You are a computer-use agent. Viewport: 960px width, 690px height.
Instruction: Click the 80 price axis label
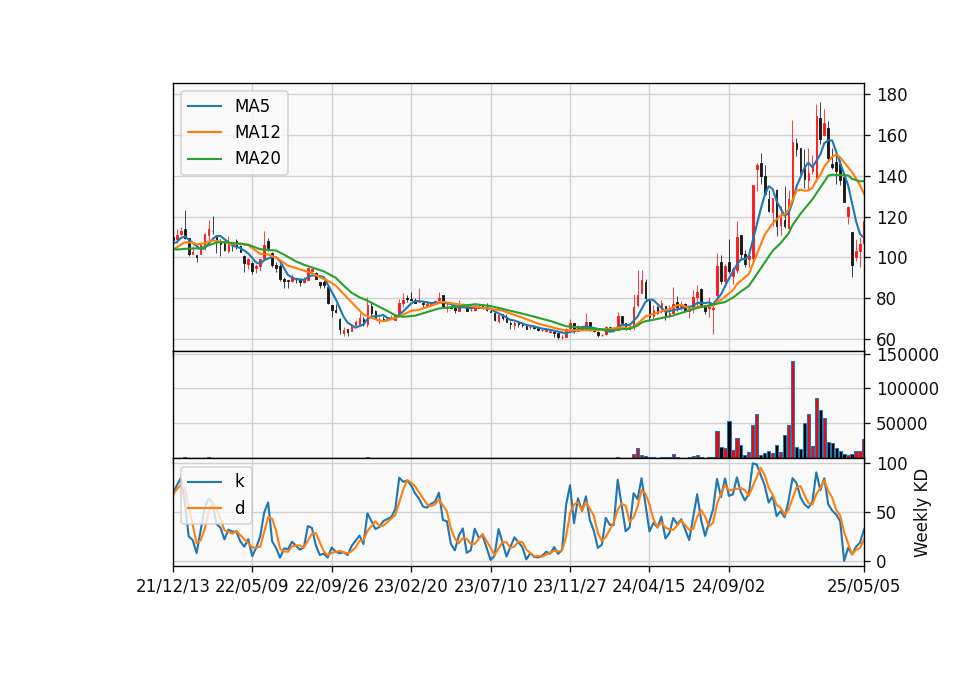click(887, 299)
